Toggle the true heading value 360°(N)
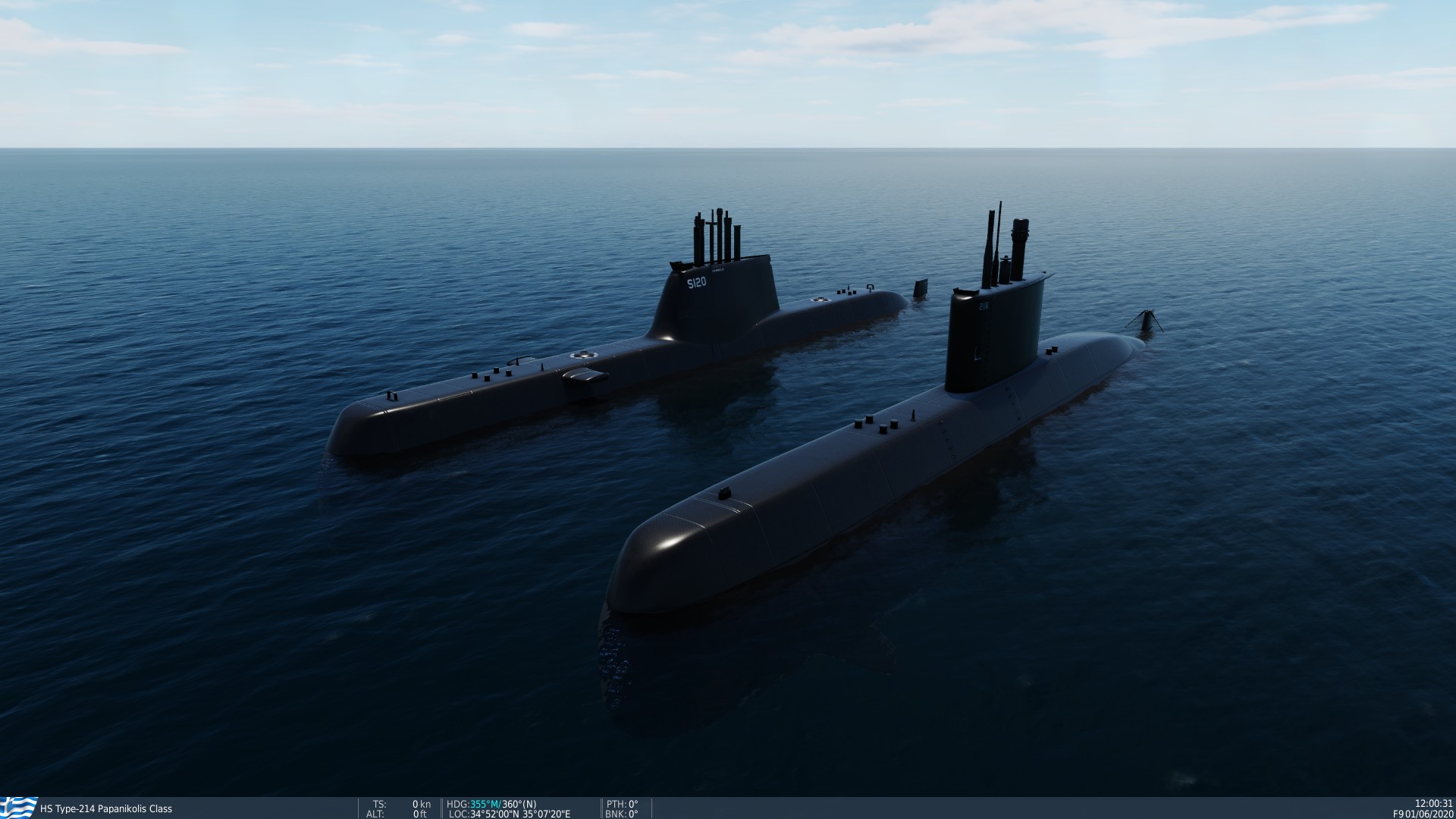This screenshot has width=1456, height=819. pyautogui.click(x=521, y=804)
